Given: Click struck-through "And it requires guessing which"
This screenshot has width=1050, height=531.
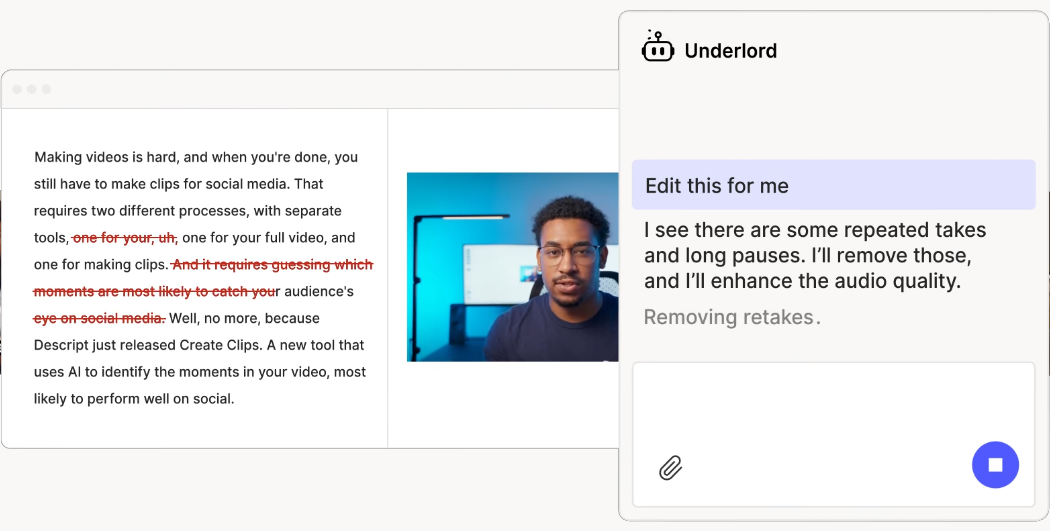Looking at the screenshot, I should coord(272,265).
